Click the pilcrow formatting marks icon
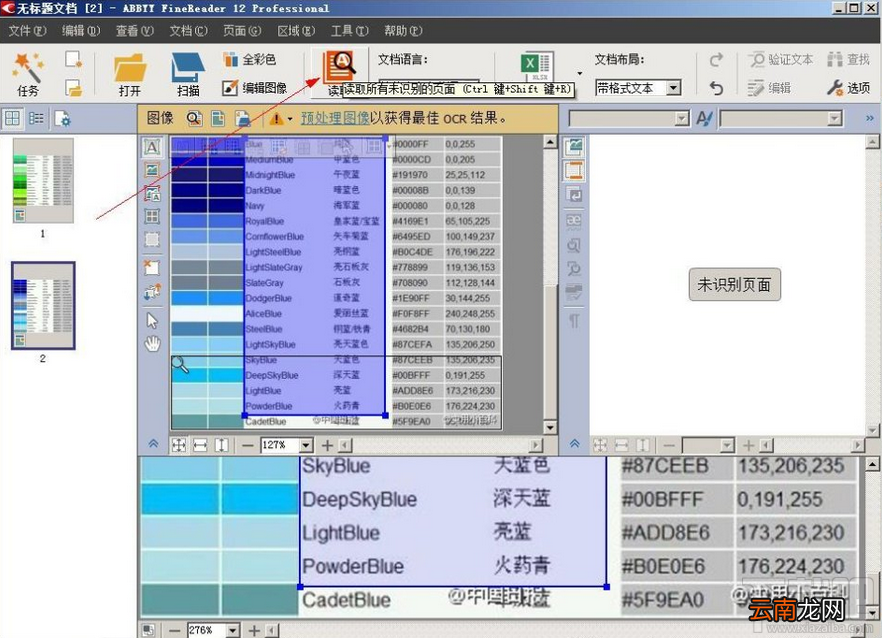 574,321
